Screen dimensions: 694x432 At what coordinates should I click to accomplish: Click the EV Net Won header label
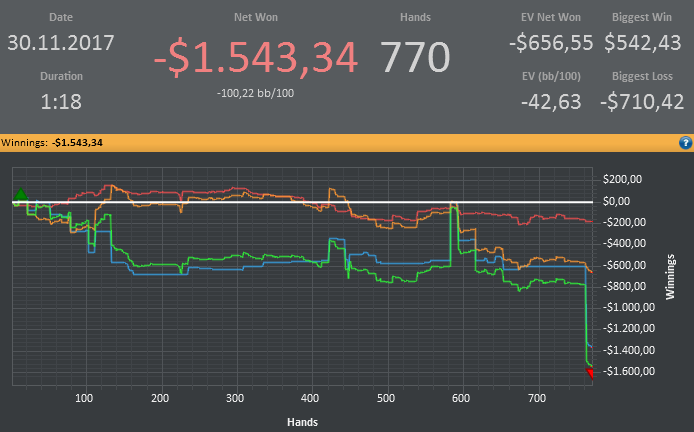click(551, 17)
